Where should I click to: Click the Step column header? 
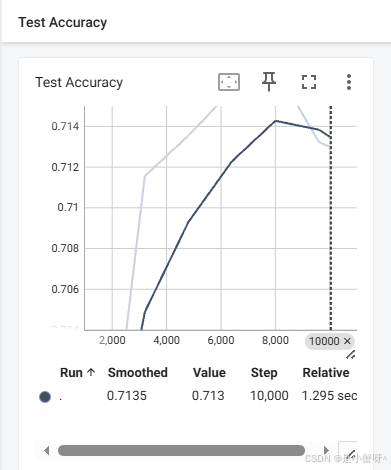pos(264,373)
